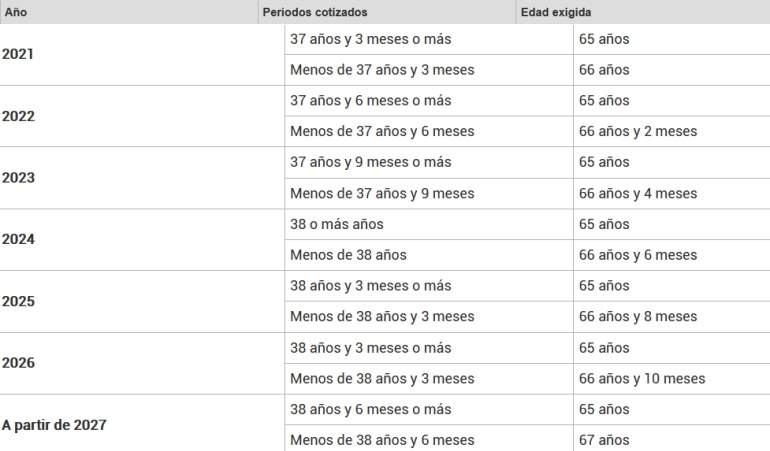Viewport: 770px width, 451px height.
Task: Click the 67 años cell
Action: coord(672,438)
